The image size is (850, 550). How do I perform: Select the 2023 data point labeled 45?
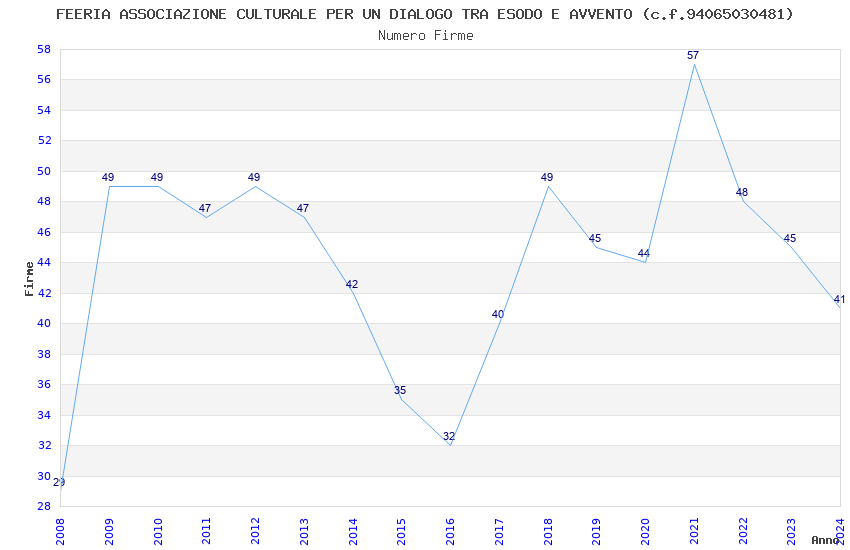click(790, 238)
